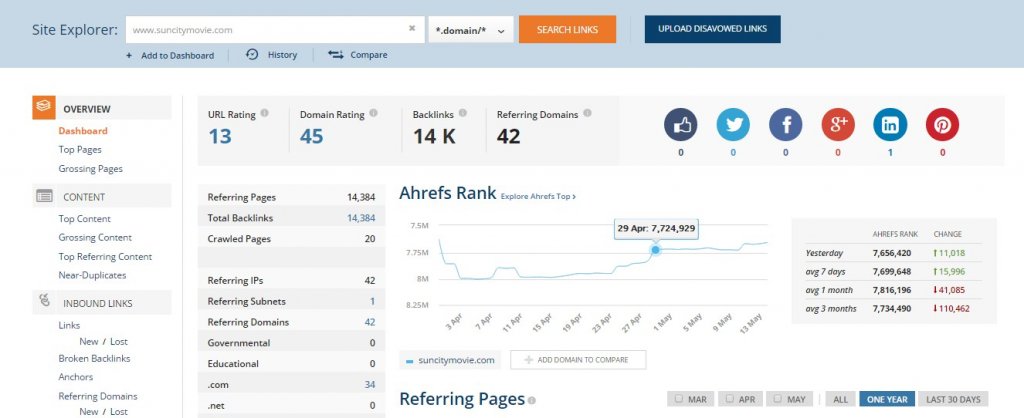Click the Domain Rating value 45

click(312, 136)
